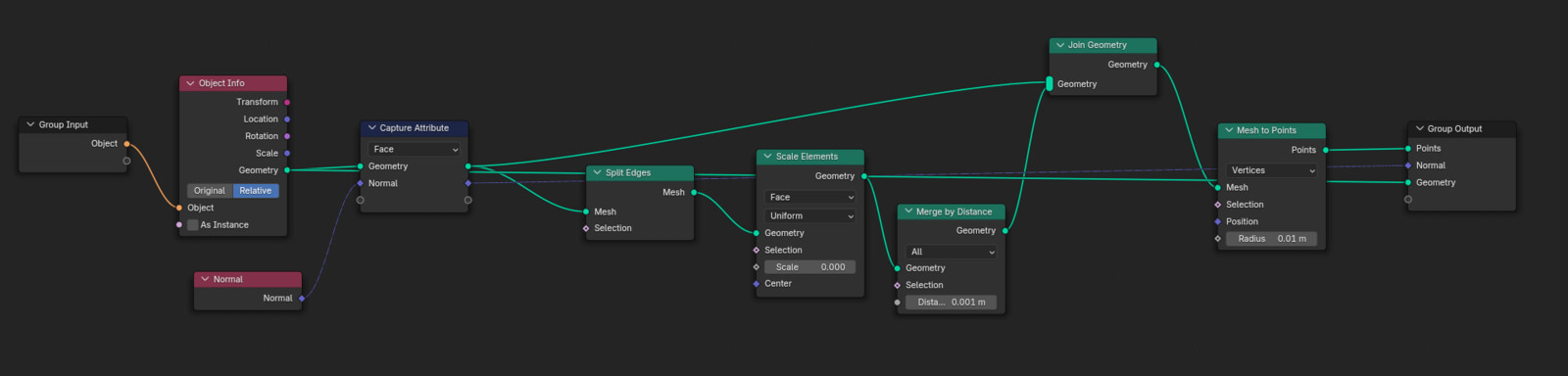Click the Geometry input socket on Capture Attribute
1568x376 pixels.
pyautogui.click(x=361, y=166)
